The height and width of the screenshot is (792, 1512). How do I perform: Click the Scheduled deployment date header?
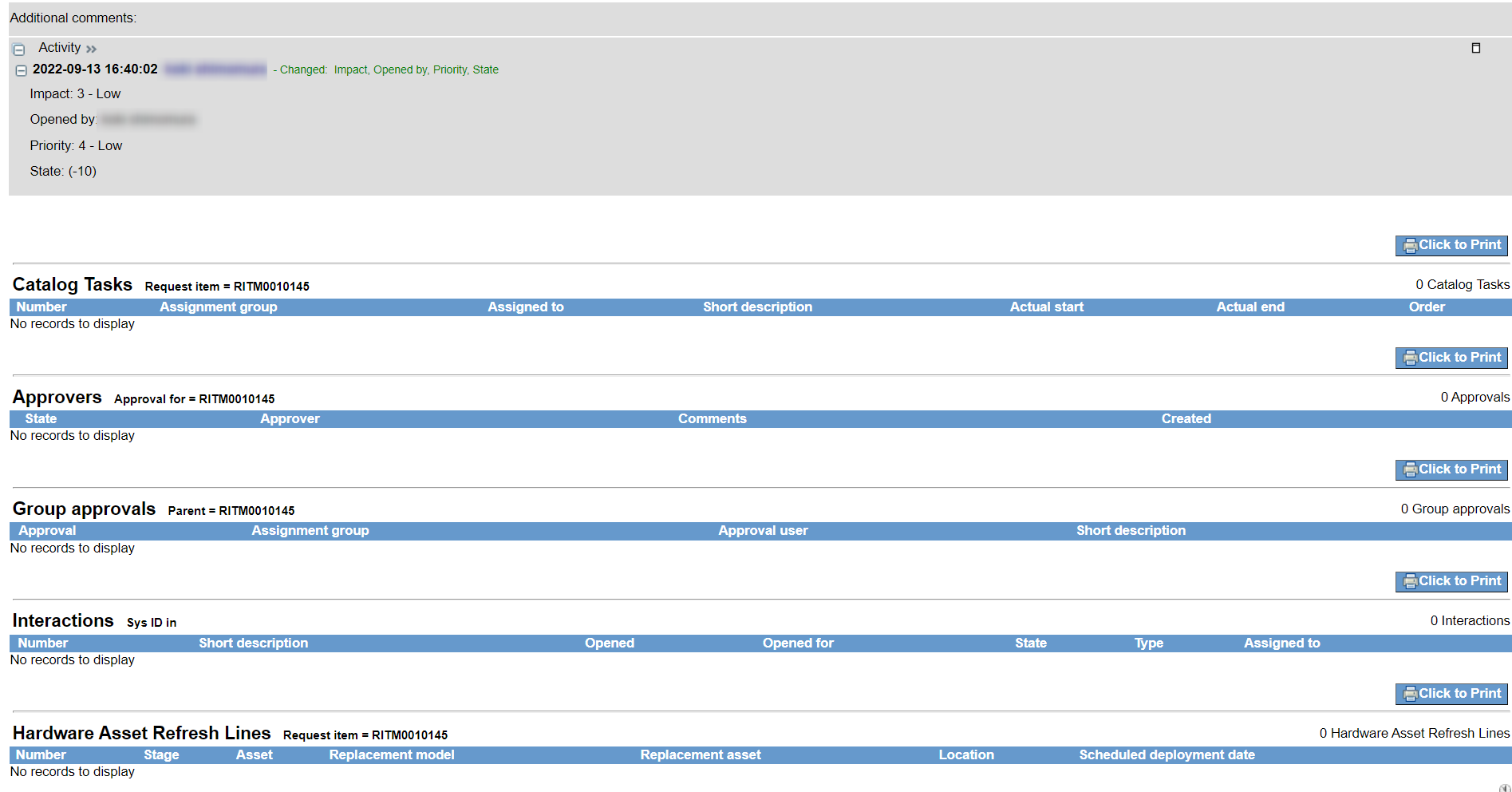click(1167, 754)
